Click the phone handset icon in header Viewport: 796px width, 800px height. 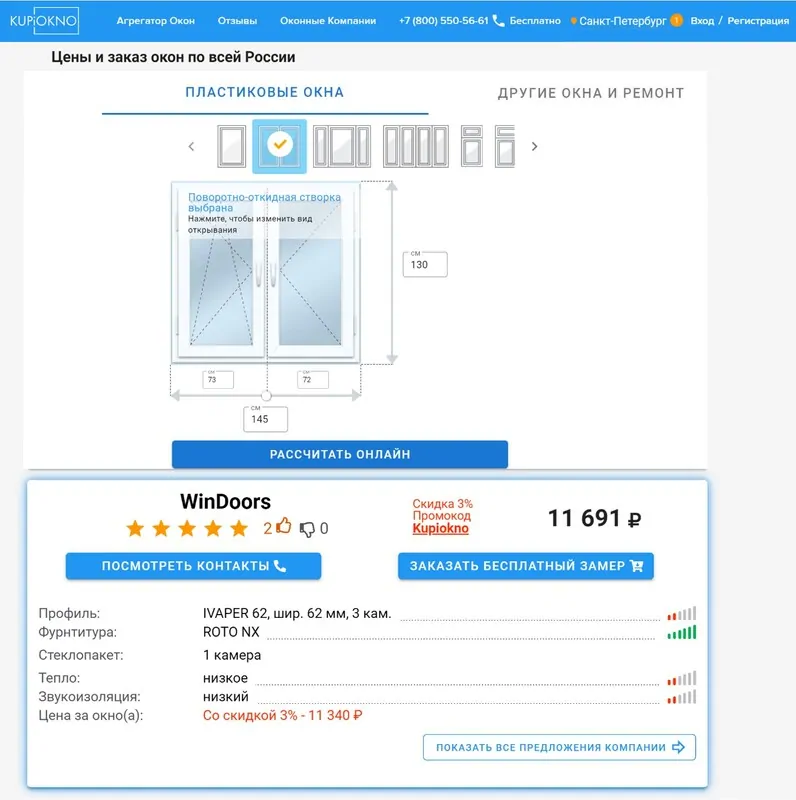tap(499, 21)
